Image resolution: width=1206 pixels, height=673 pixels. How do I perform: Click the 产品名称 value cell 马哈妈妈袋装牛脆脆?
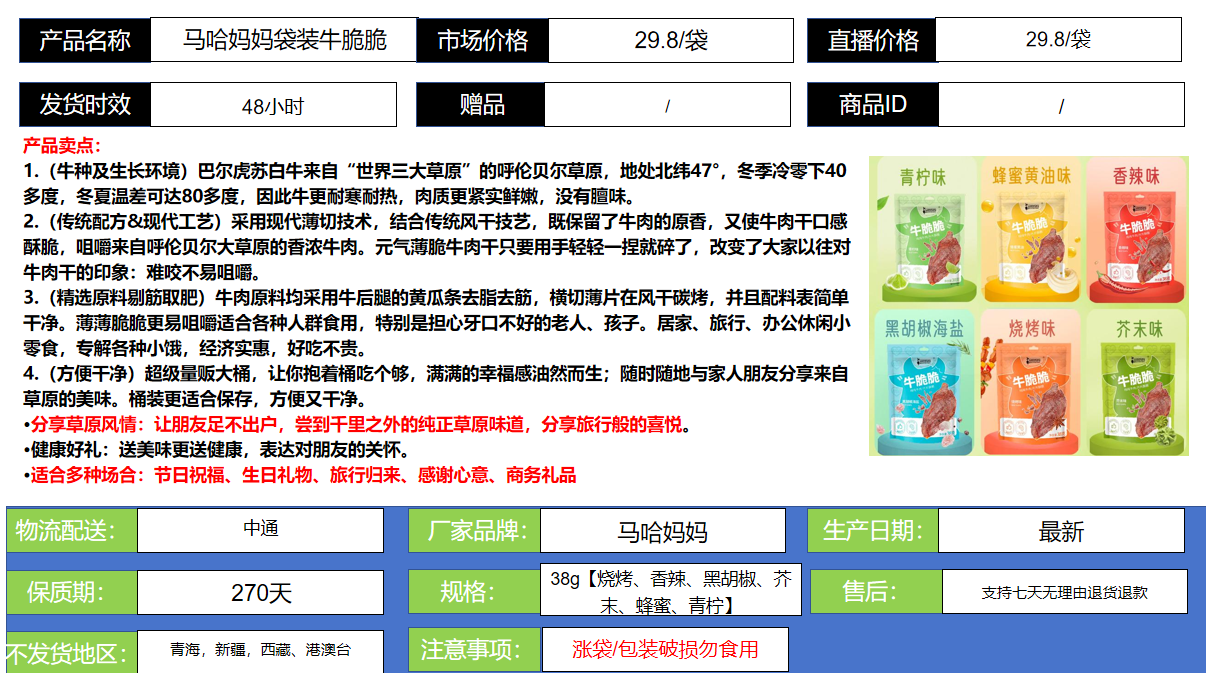point(283,41)
